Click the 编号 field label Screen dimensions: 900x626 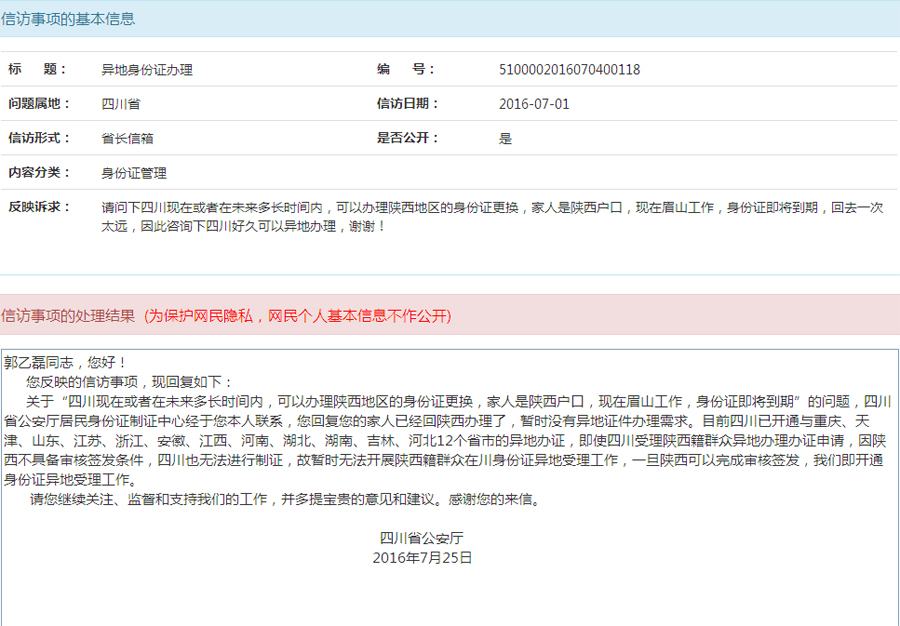(x=405, y=69)
